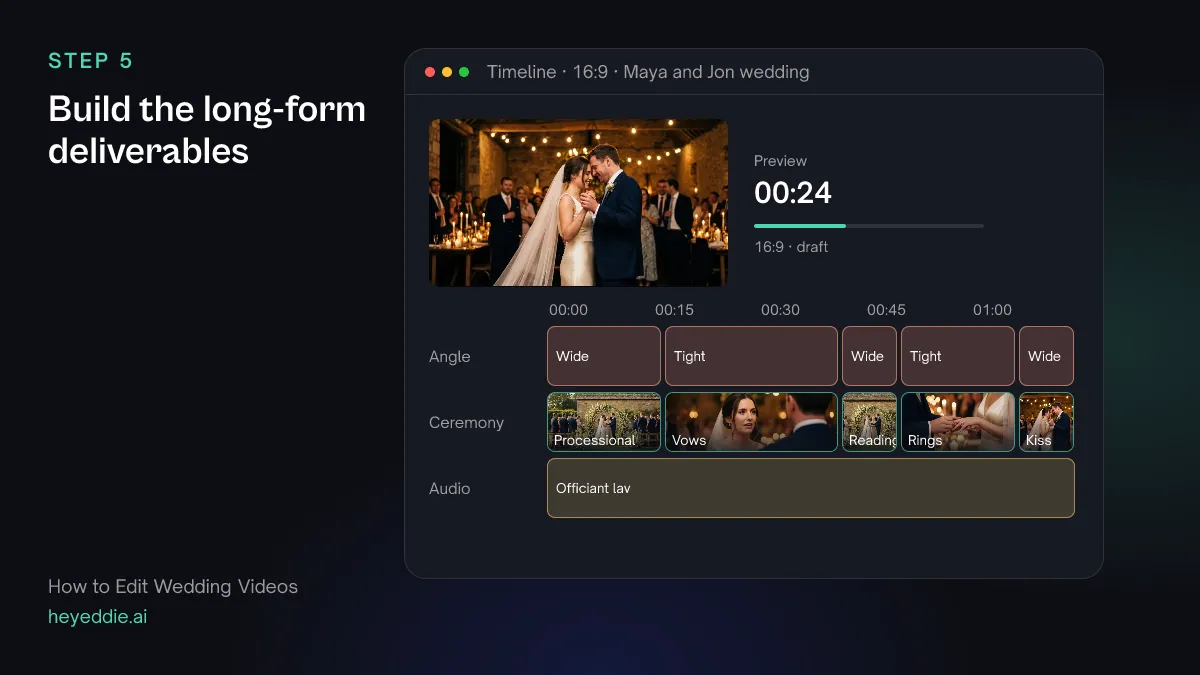This screenshot has width=1200, height=675.
Task: Select the Officiant lav audio clip
Action: [811, 488]
